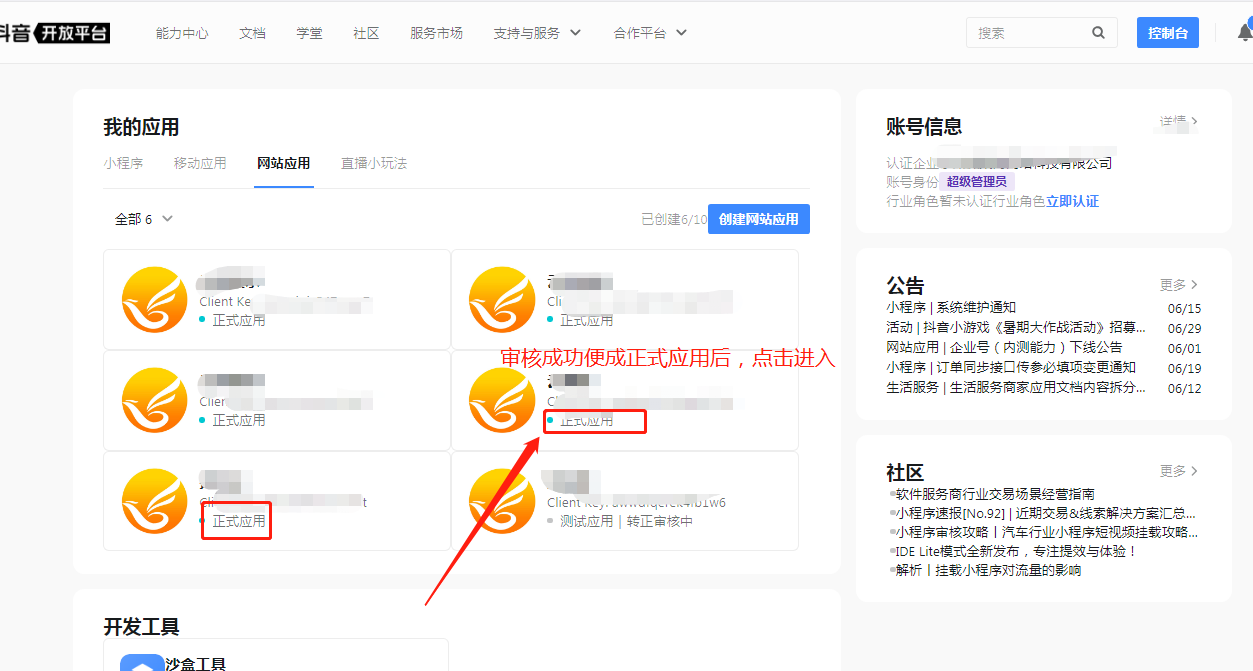Click the 沙盒工具 card title
The image size is (1253, 671).
[195, 663]
